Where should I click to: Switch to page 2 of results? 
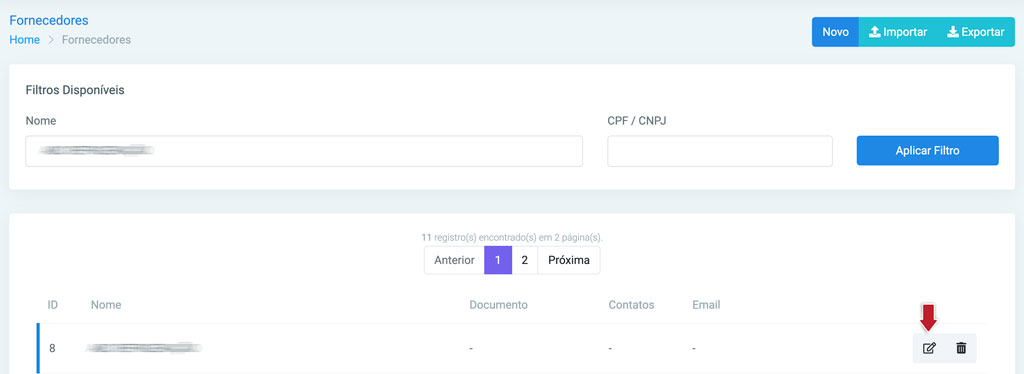point(524,260)
